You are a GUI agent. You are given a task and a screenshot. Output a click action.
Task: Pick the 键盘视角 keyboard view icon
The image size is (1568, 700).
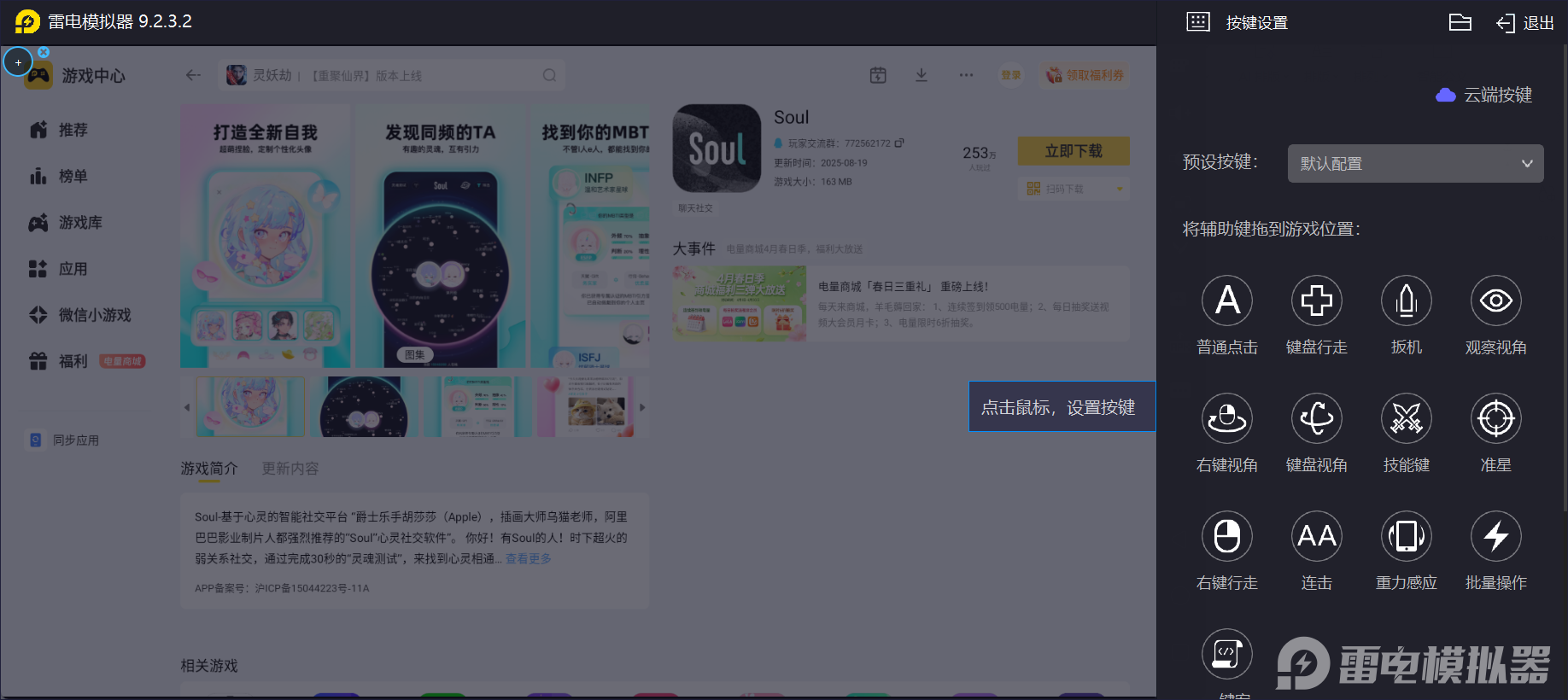(1317, 418)
